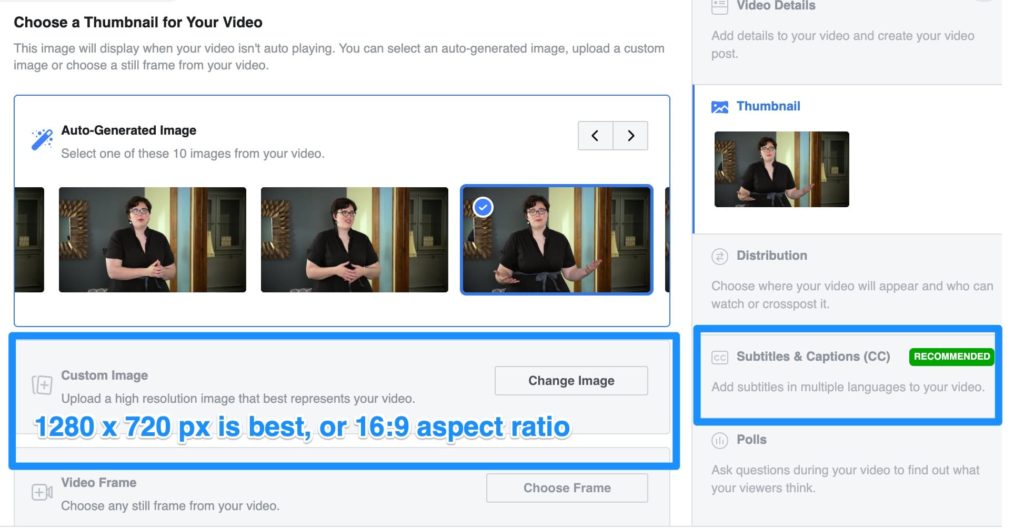Screen dimensions: 1024x529
Task: Show next auto-generated images with right arrow
Action: click(x=630, y=136)
